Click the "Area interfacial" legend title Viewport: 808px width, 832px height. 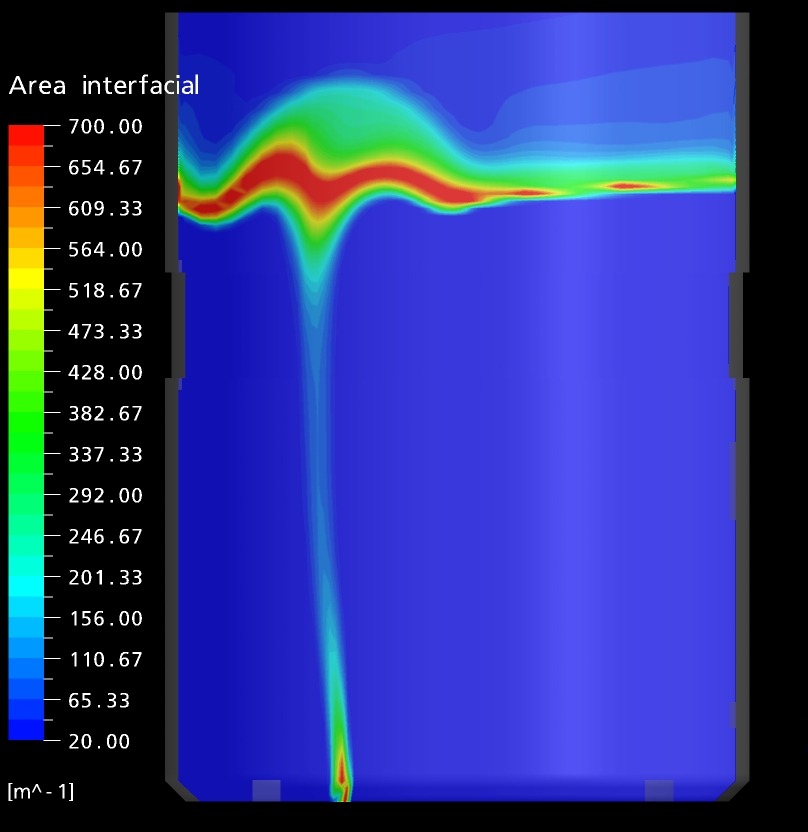104,86
